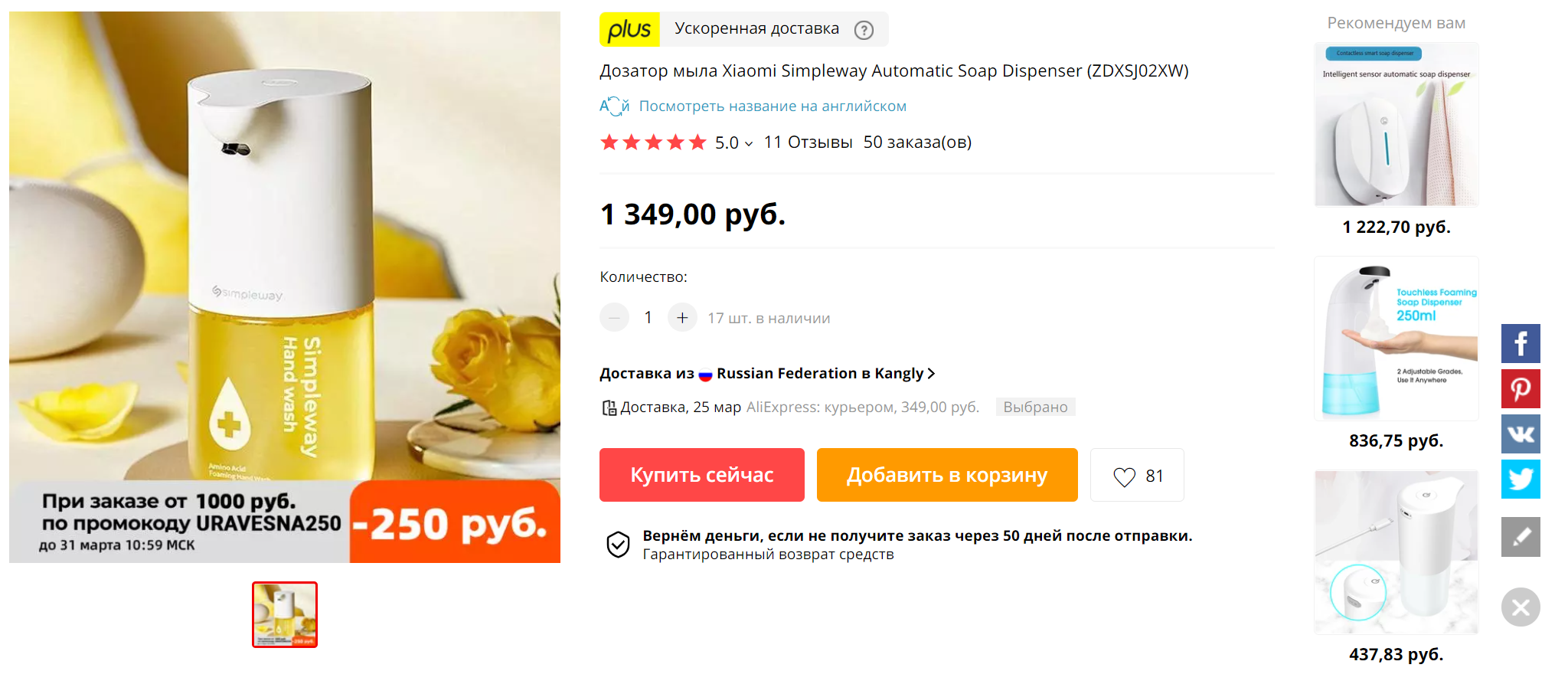Open accelerated delivery help question mark

(x=864, y=30)
